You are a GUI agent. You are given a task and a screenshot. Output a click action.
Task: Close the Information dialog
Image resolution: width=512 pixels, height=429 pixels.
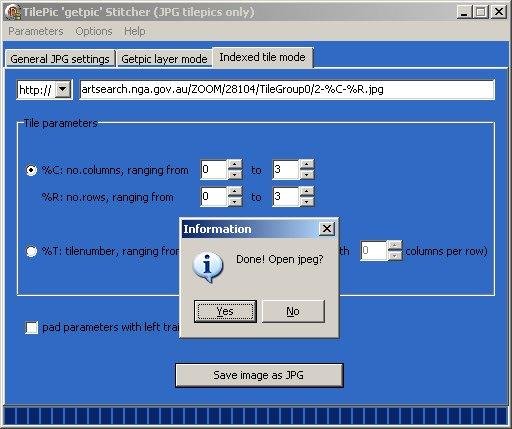coord(327,229)
